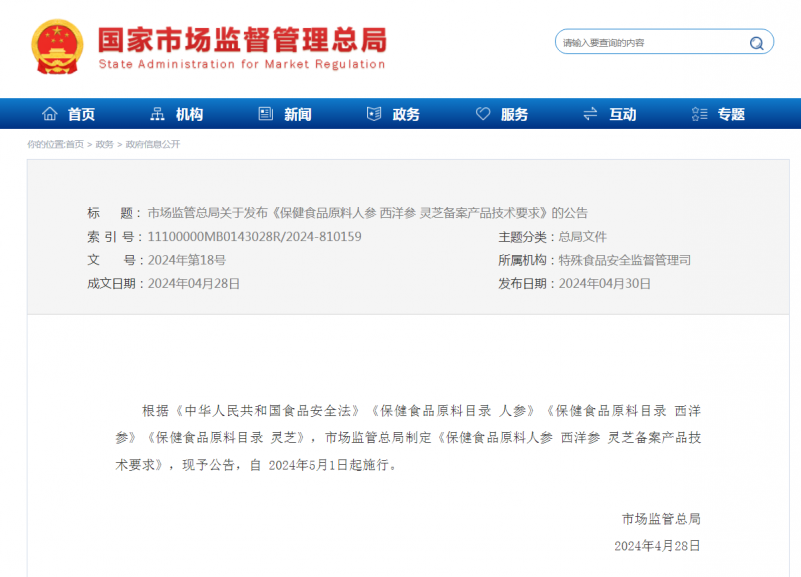Select the topic category value 总局文件
Image resolution: width=801 pixels, height=577 pixels.
point(582,237)
